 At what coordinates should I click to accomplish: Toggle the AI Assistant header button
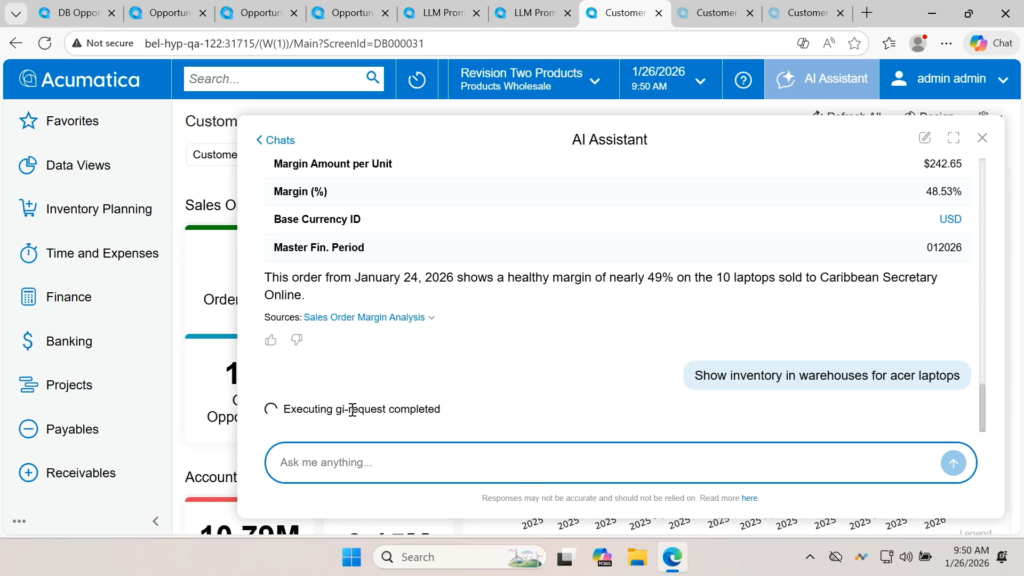pos(822,79)
